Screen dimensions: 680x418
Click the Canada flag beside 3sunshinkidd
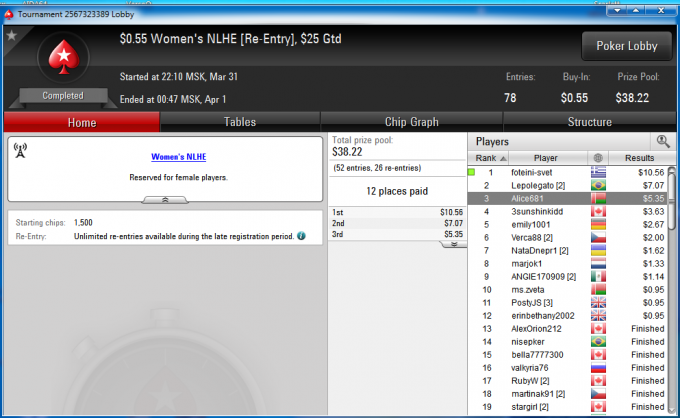tap(598, 212)
